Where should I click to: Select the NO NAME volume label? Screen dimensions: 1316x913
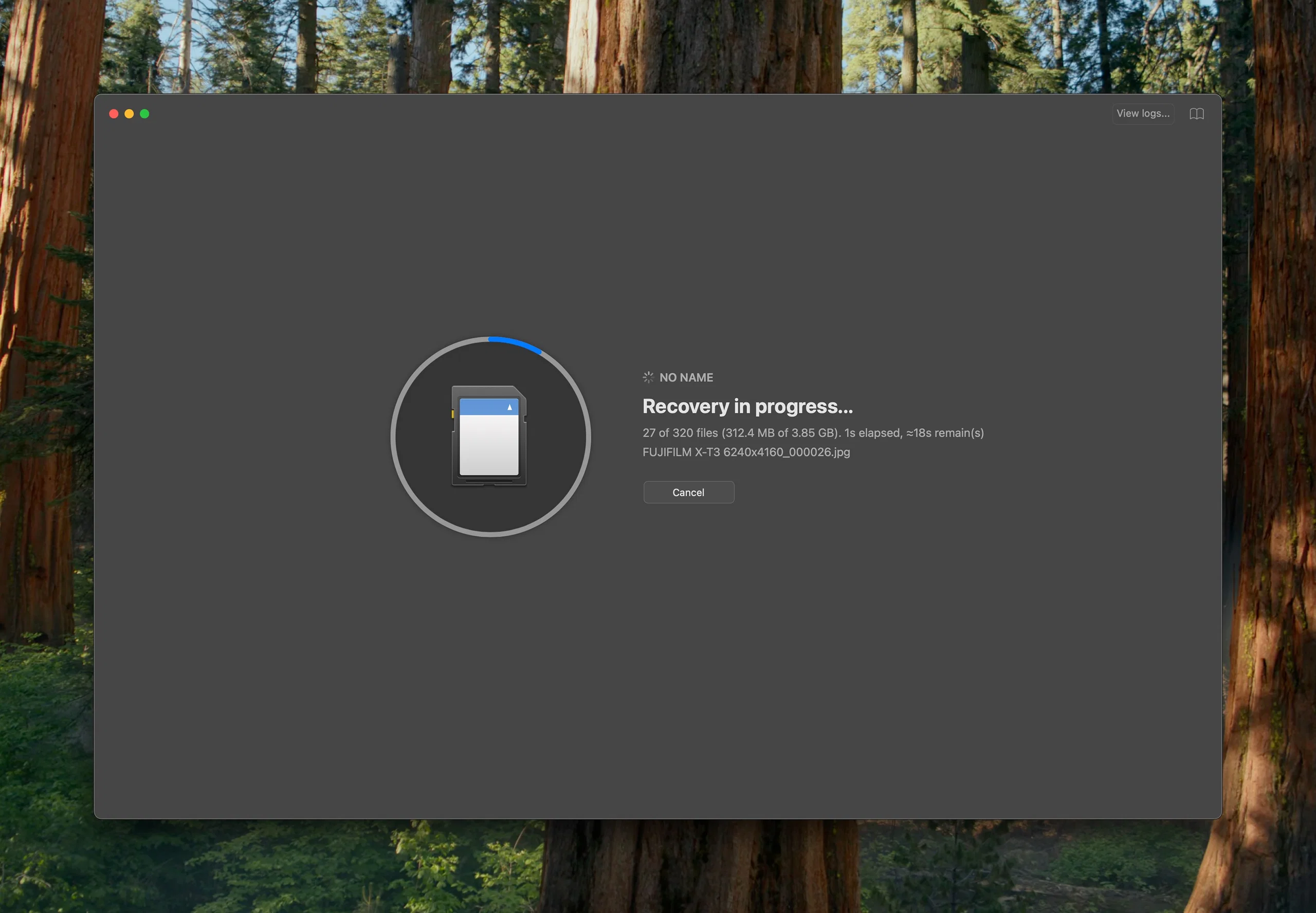pos(686,377)
